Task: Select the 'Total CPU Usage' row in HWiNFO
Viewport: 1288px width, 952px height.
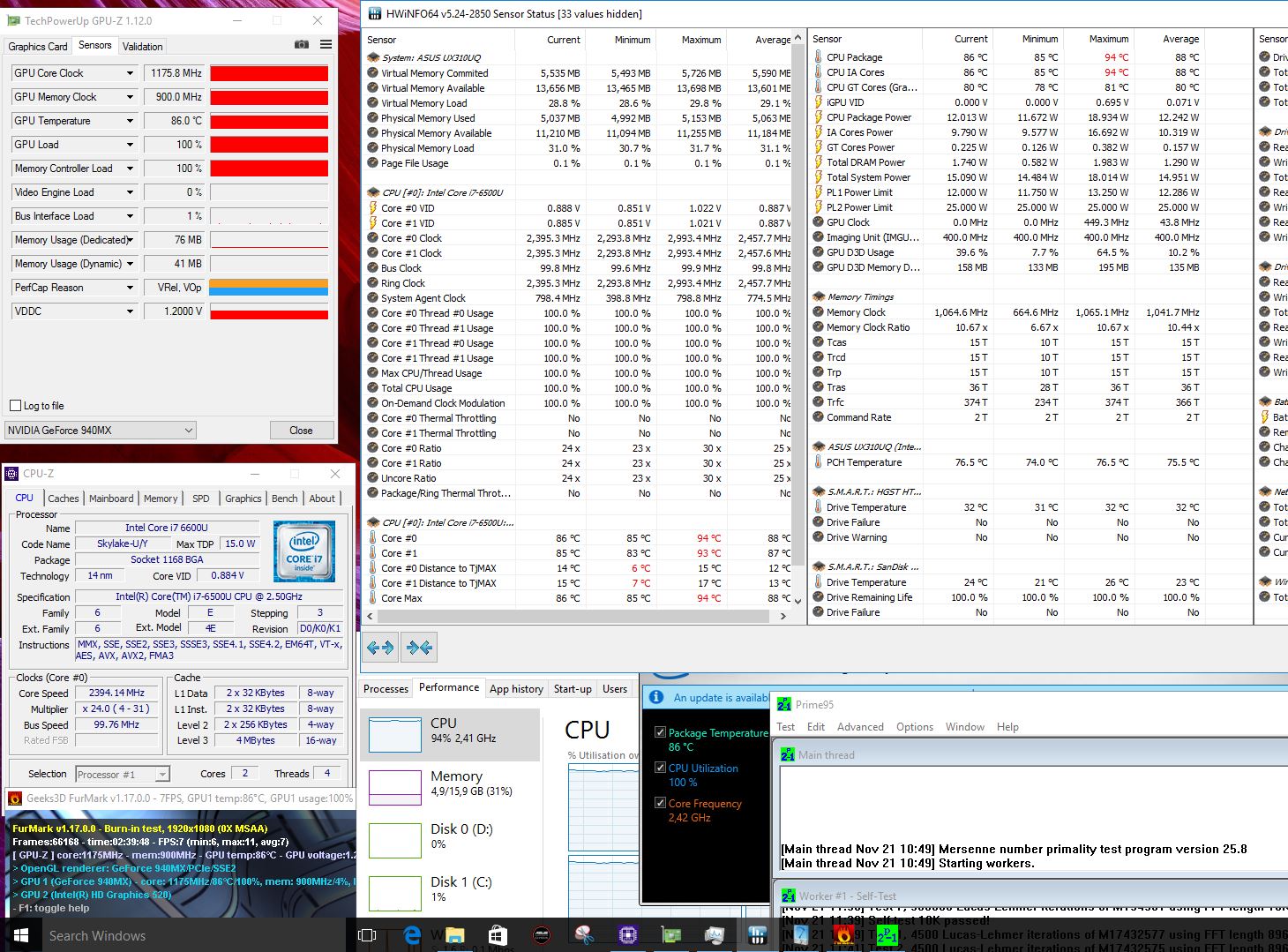Action: [x=579, y=388]
